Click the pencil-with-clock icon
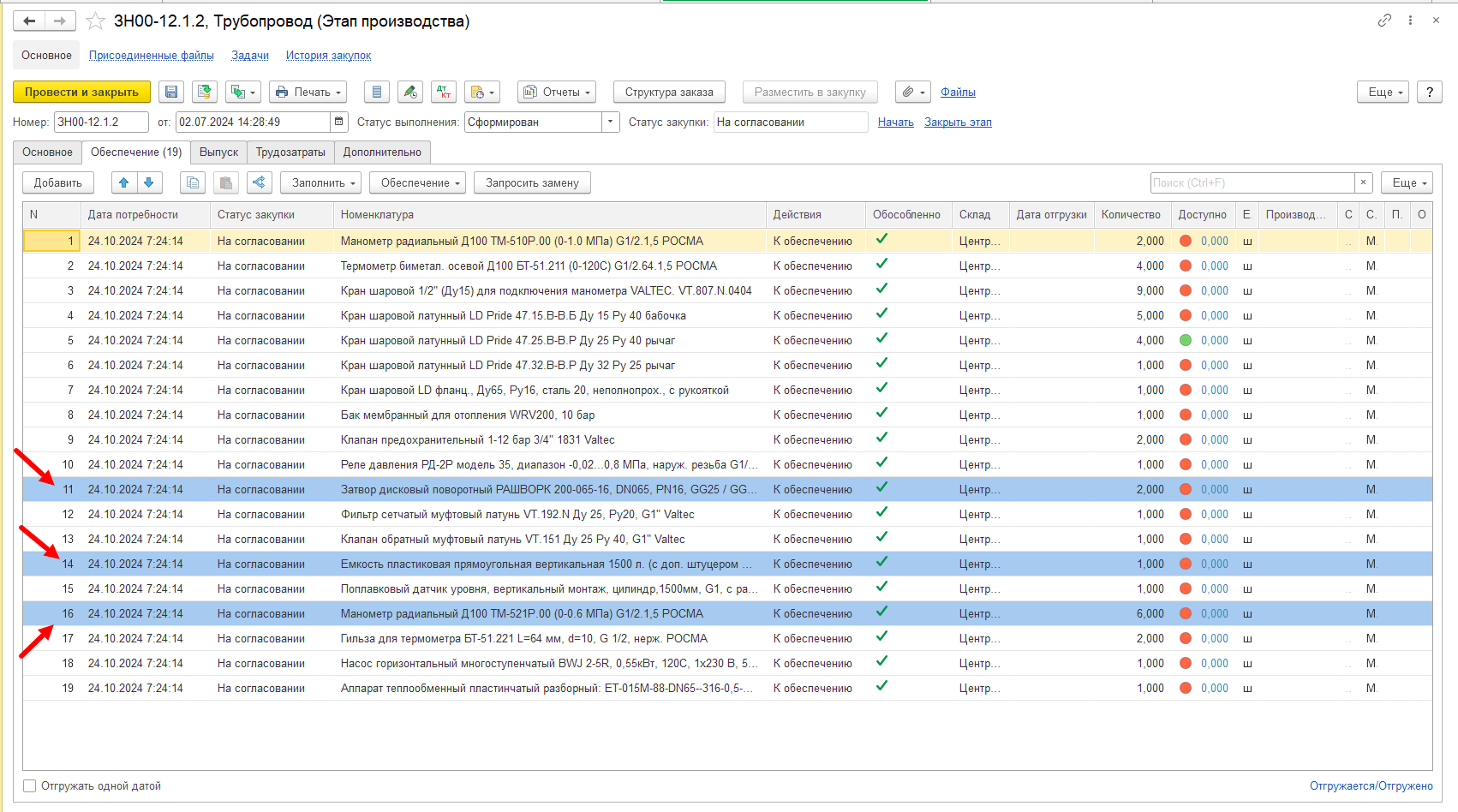This screenshot has width=1458, height=812. 410,92
